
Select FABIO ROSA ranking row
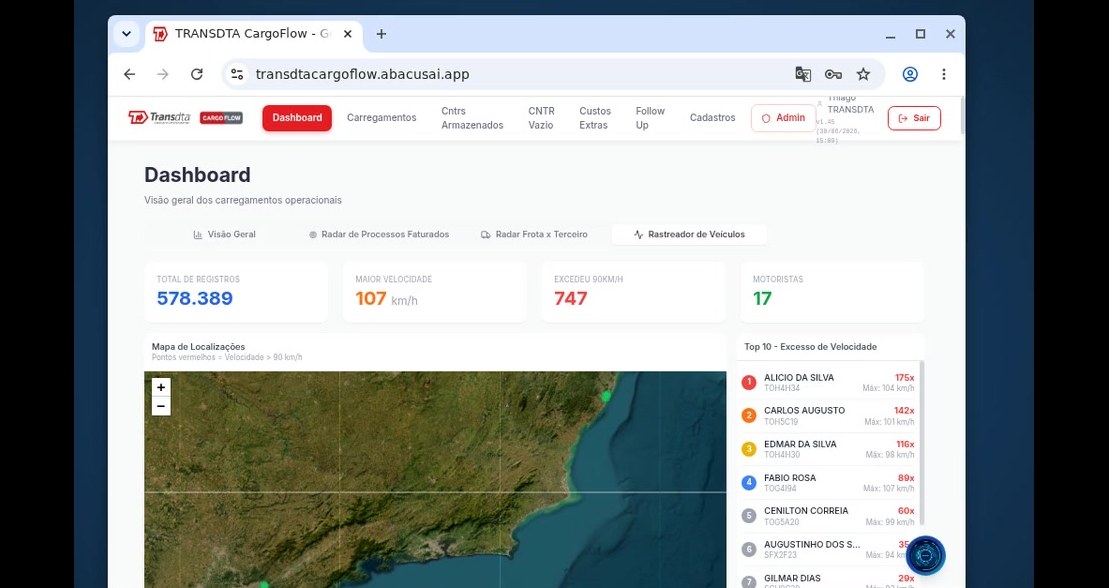click(x=828, y=483)
